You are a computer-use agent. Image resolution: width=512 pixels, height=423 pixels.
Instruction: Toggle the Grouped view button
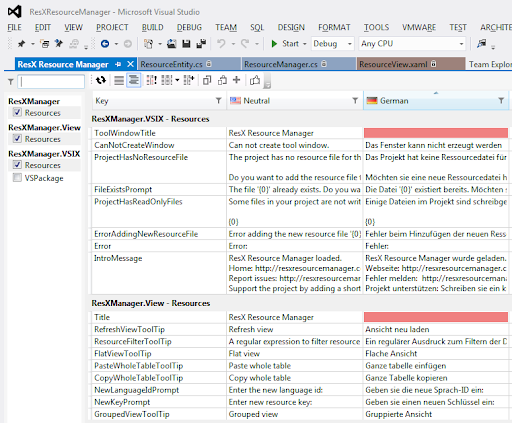pyautogui.click(x=134, y=80)
